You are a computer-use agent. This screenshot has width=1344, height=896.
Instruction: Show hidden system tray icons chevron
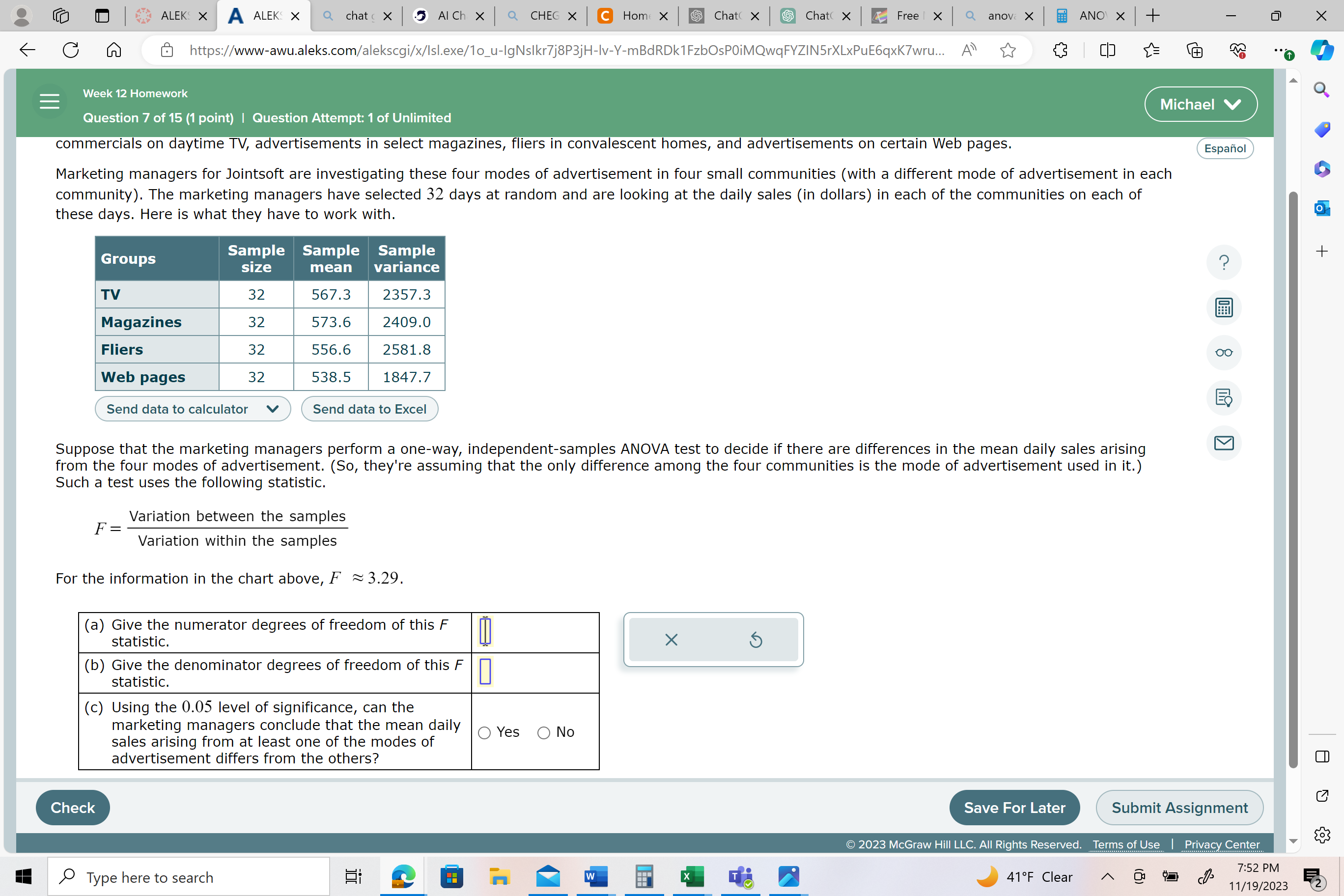[x=1107, y=876]
